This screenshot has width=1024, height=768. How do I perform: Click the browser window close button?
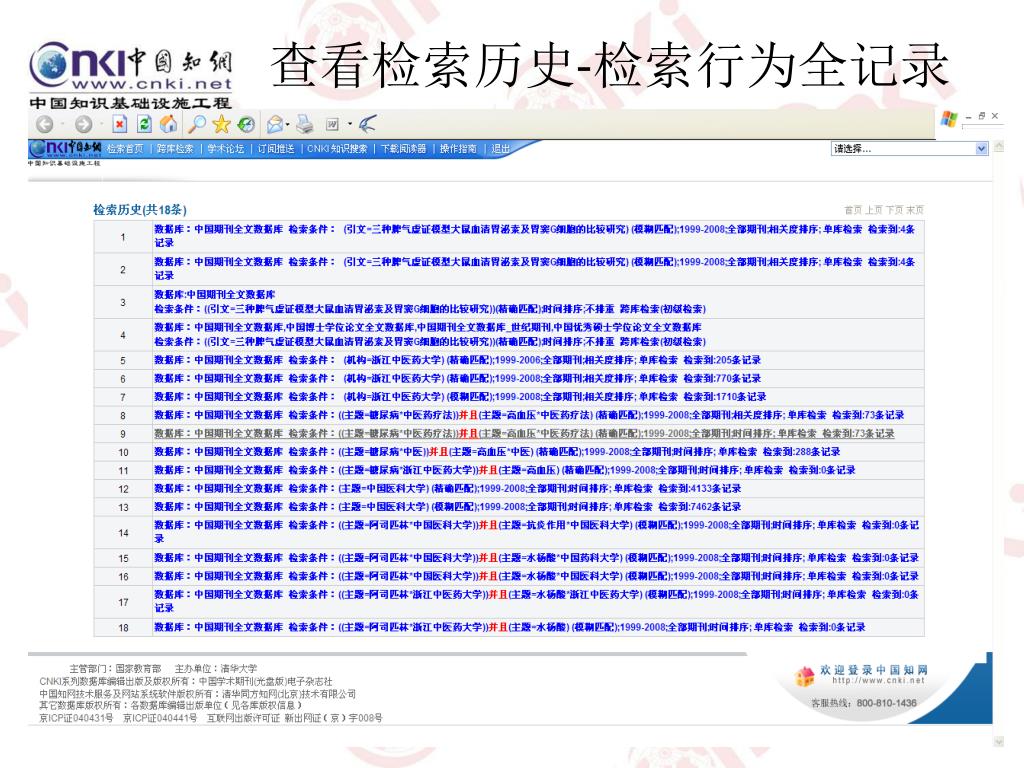tap(995, 116)
